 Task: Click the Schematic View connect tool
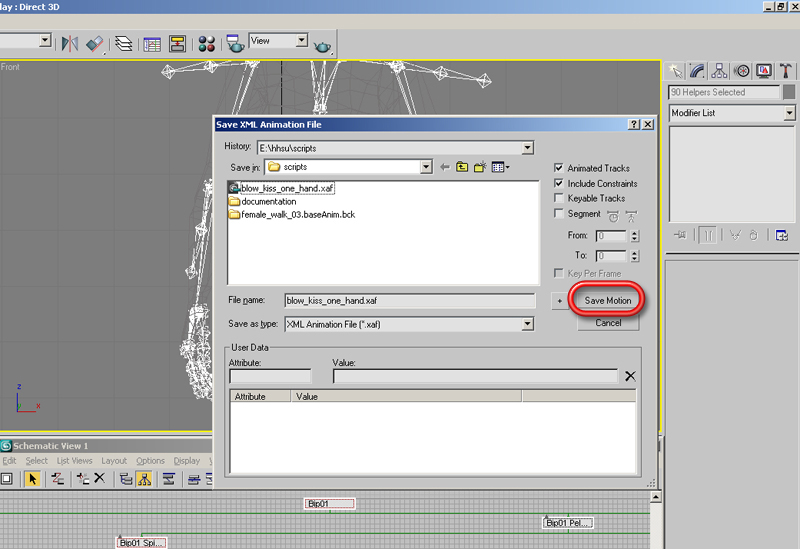click(x=58, y=479)
